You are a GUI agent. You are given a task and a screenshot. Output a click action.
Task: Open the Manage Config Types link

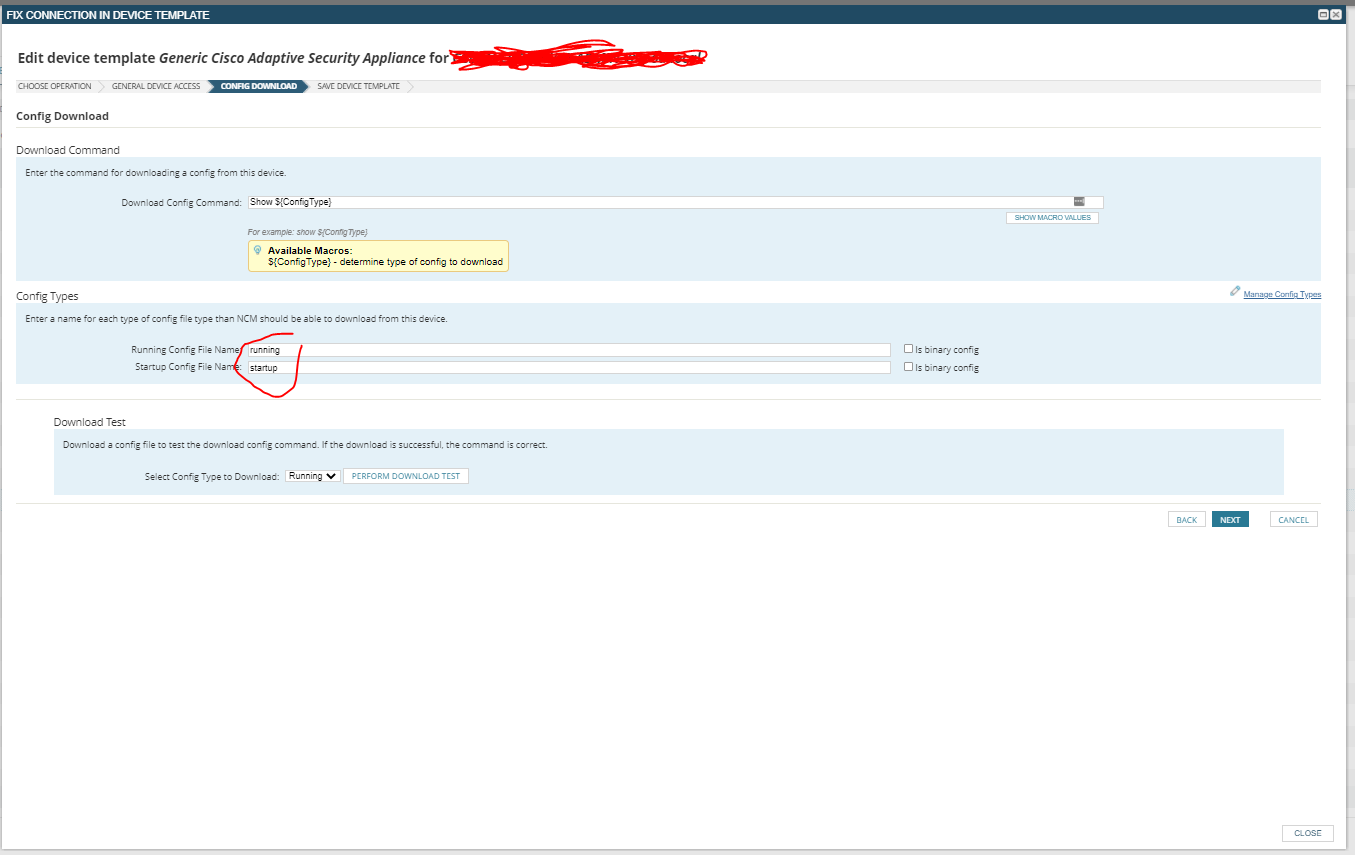(x=1282, y=294)
